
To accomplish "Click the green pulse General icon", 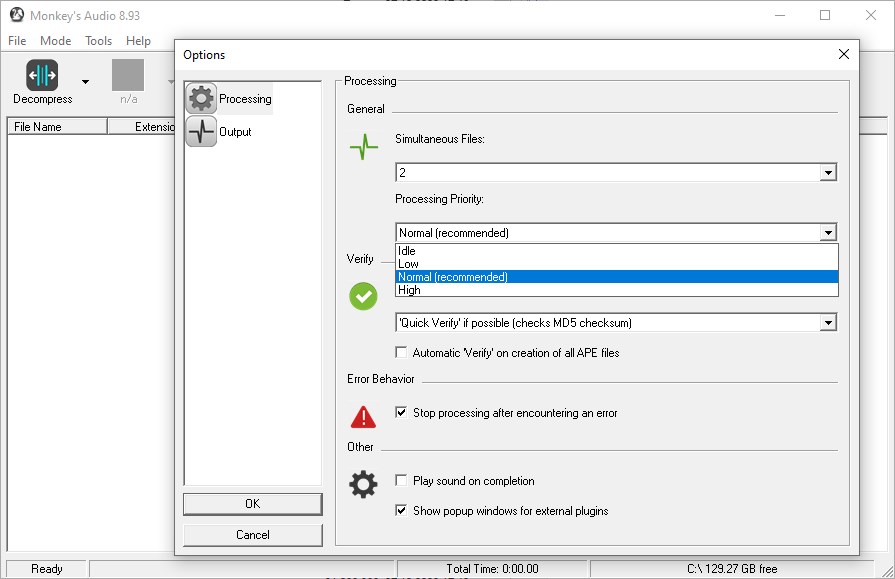I will 363,148.
